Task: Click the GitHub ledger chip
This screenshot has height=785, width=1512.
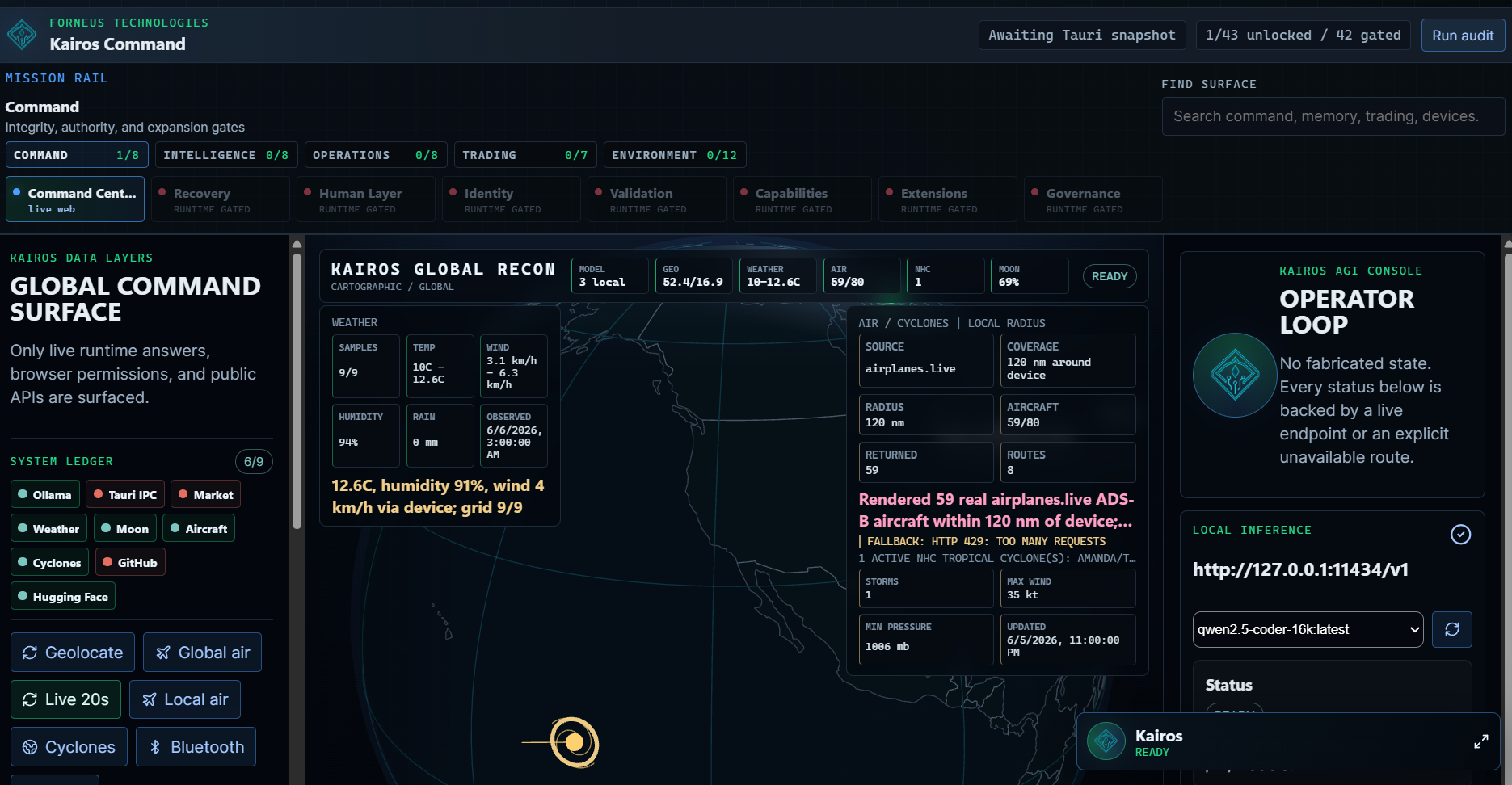Action: 130,563
